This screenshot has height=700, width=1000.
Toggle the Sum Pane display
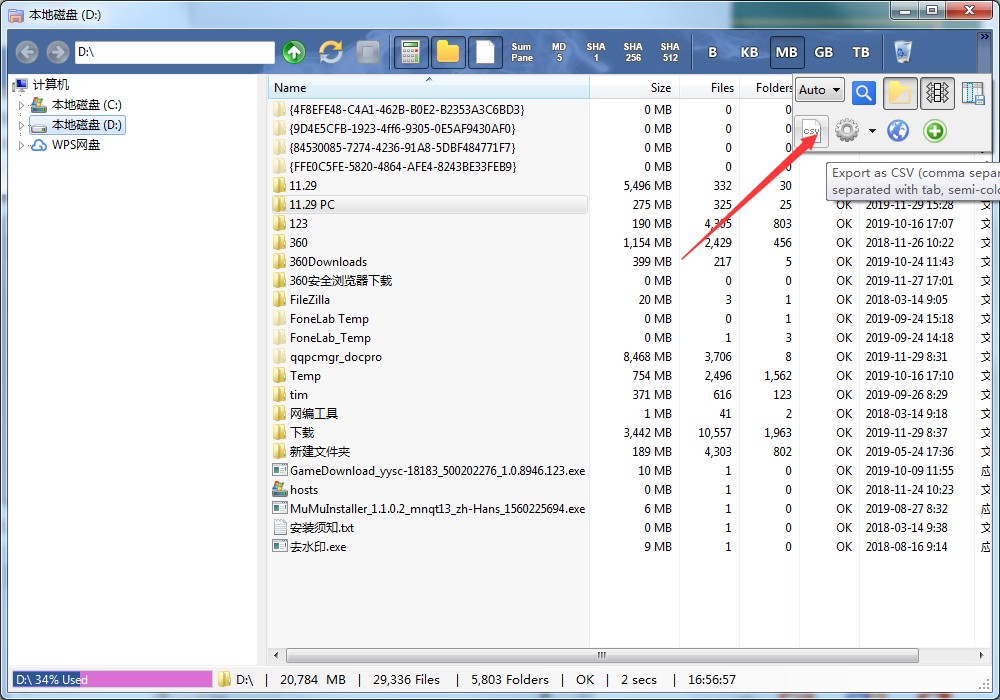(522, 52)
